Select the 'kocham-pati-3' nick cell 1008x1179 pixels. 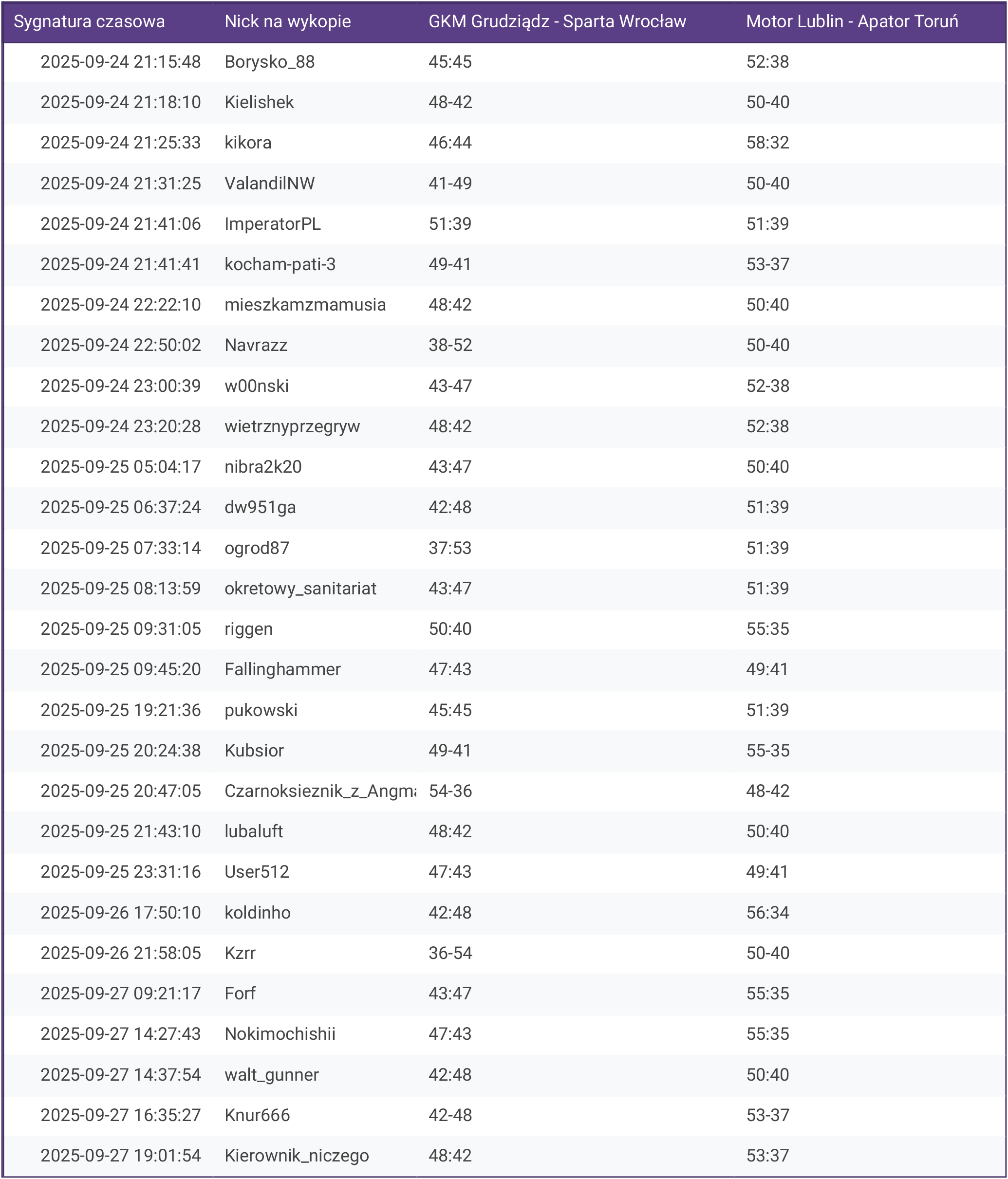(x=280, y=265)
